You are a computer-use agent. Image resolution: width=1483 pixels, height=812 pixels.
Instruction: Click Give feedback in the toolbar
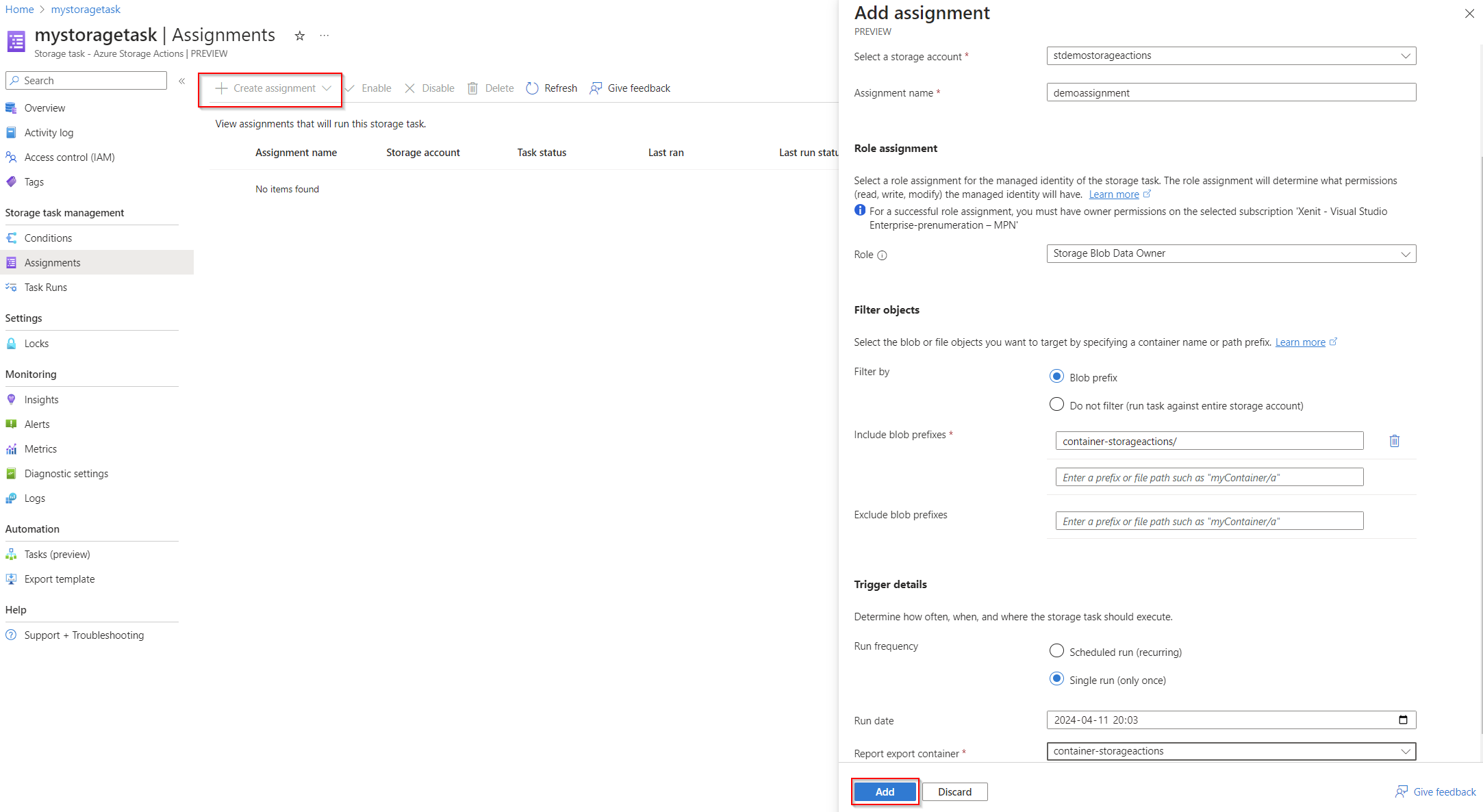coord(630,88)
